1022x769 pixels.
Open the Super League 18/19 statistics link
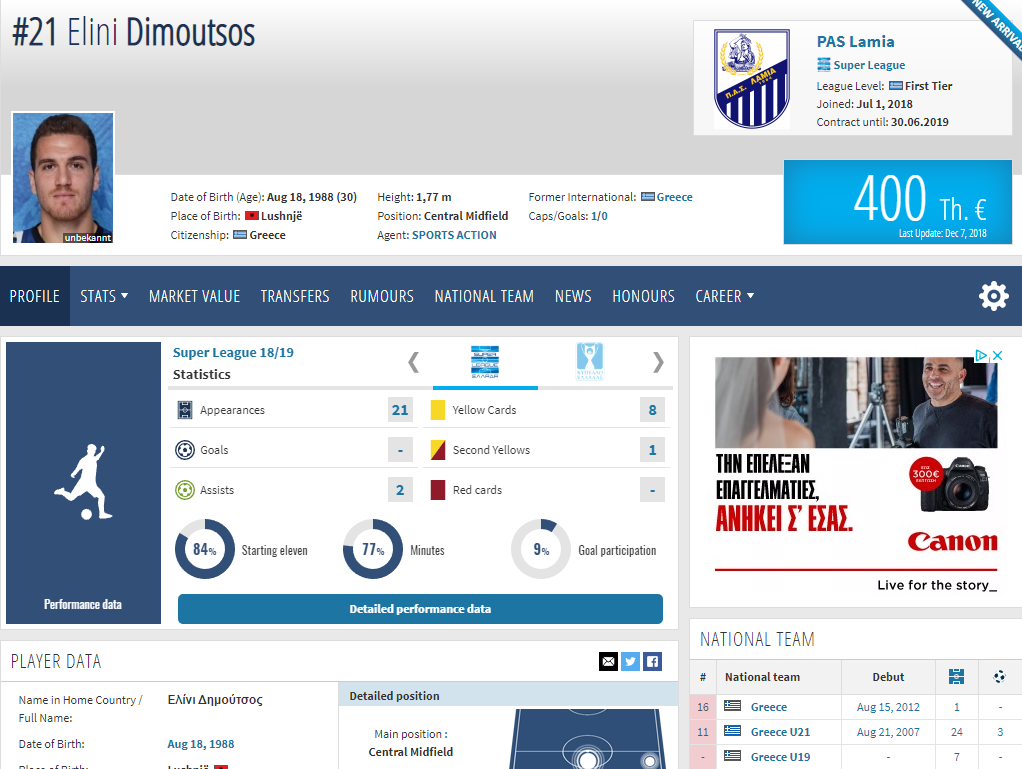[x=233, y=353]
